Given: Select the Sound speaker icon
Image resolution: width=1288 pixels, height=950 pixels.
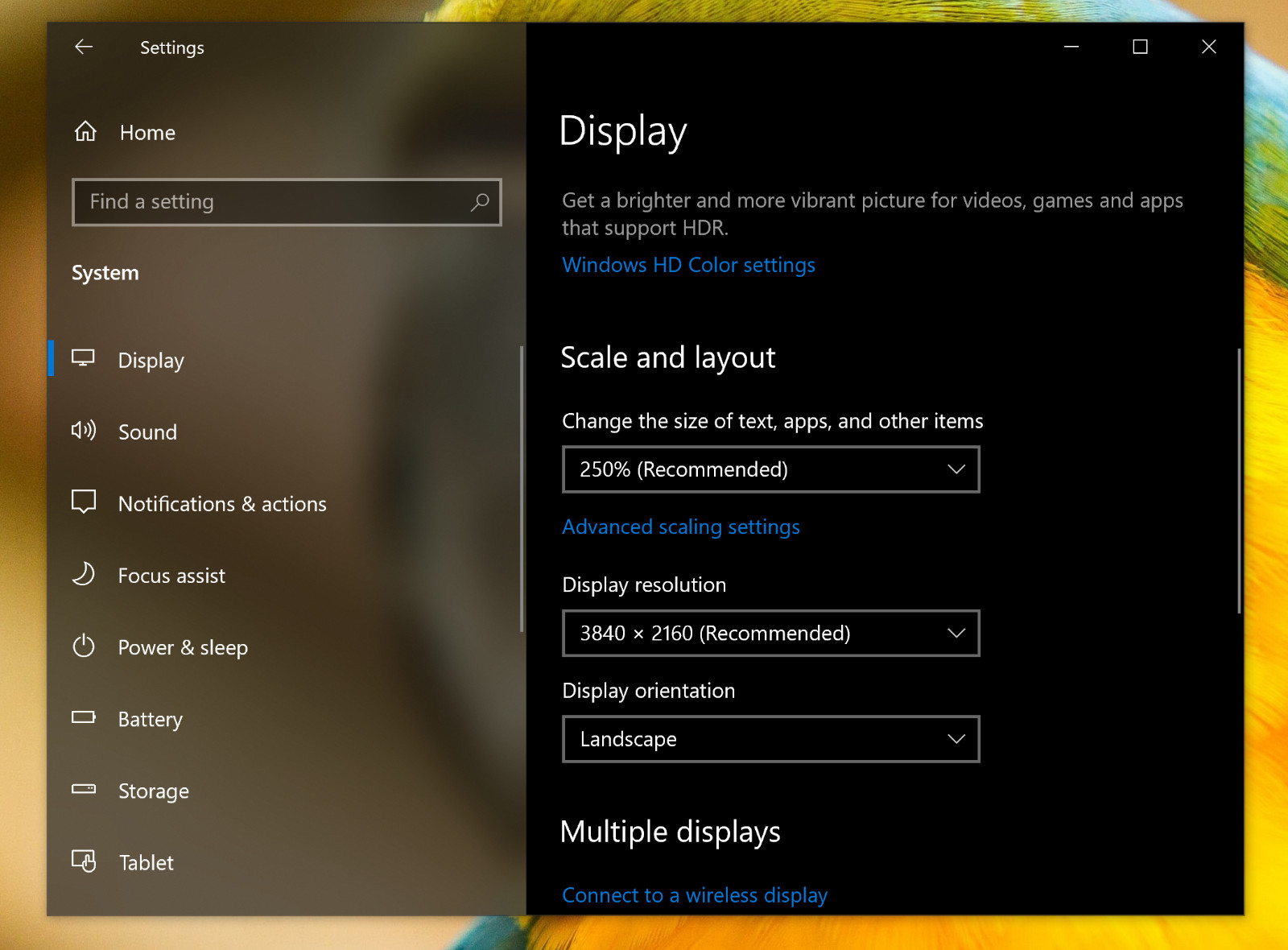Looking at the screenshot, I should 84,431.
